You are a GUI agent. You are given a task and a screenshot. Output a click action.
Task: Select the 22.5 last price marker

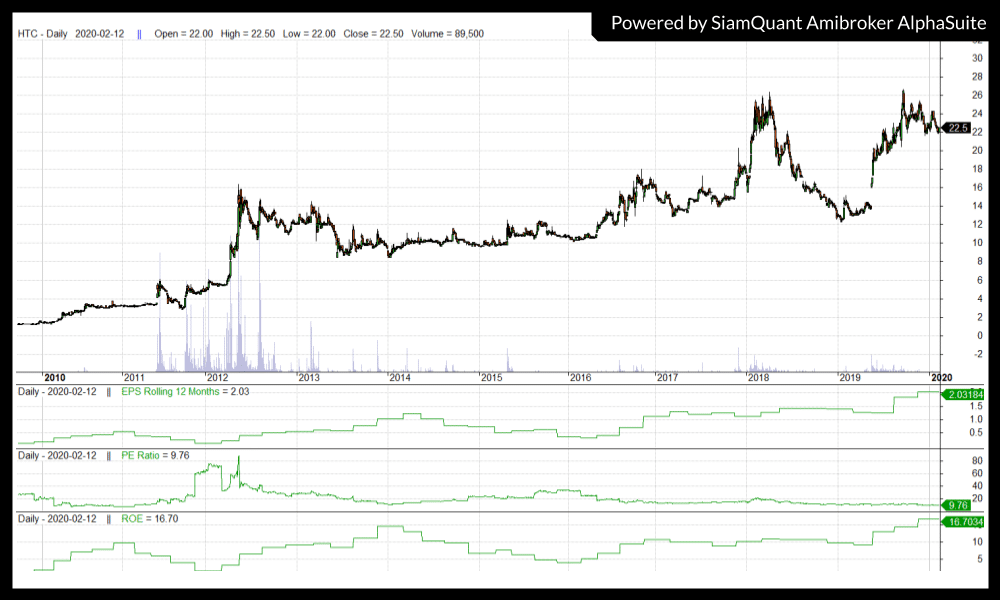[956, 128]
